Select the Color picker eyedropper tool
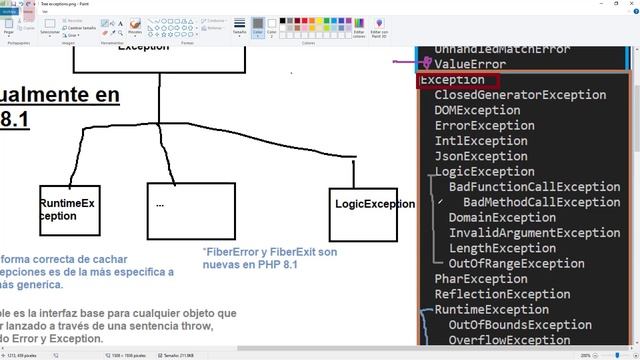640x360 pixels. [x=113, y=33]
